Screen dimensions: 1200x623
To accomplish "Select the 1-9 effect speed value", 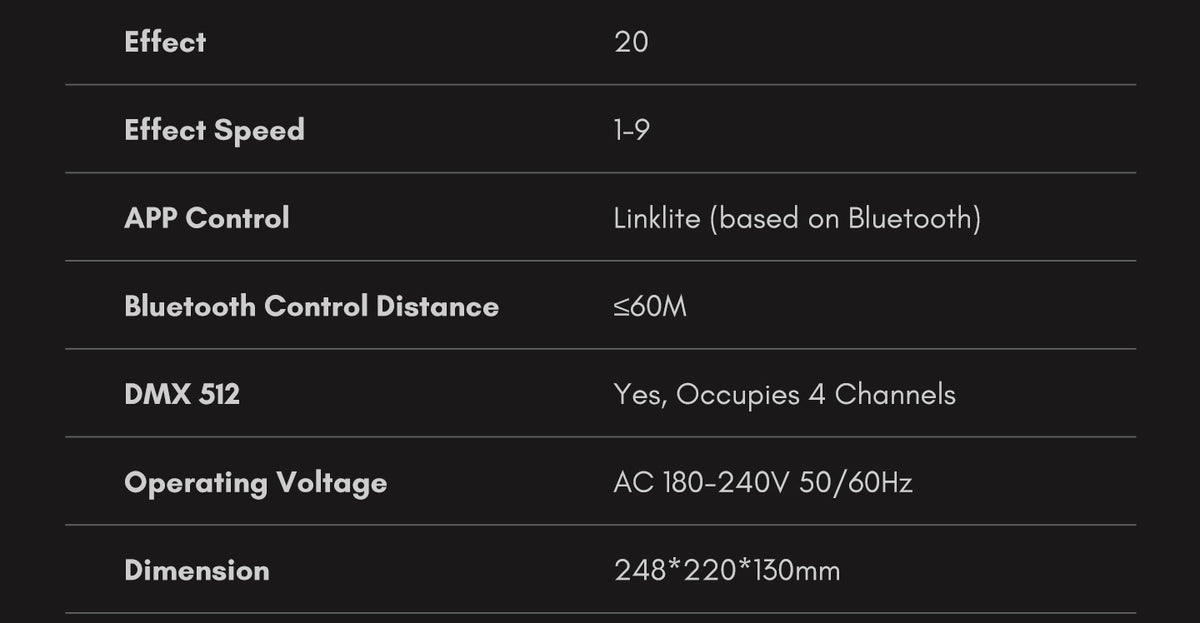I will (x=632, y=130).
